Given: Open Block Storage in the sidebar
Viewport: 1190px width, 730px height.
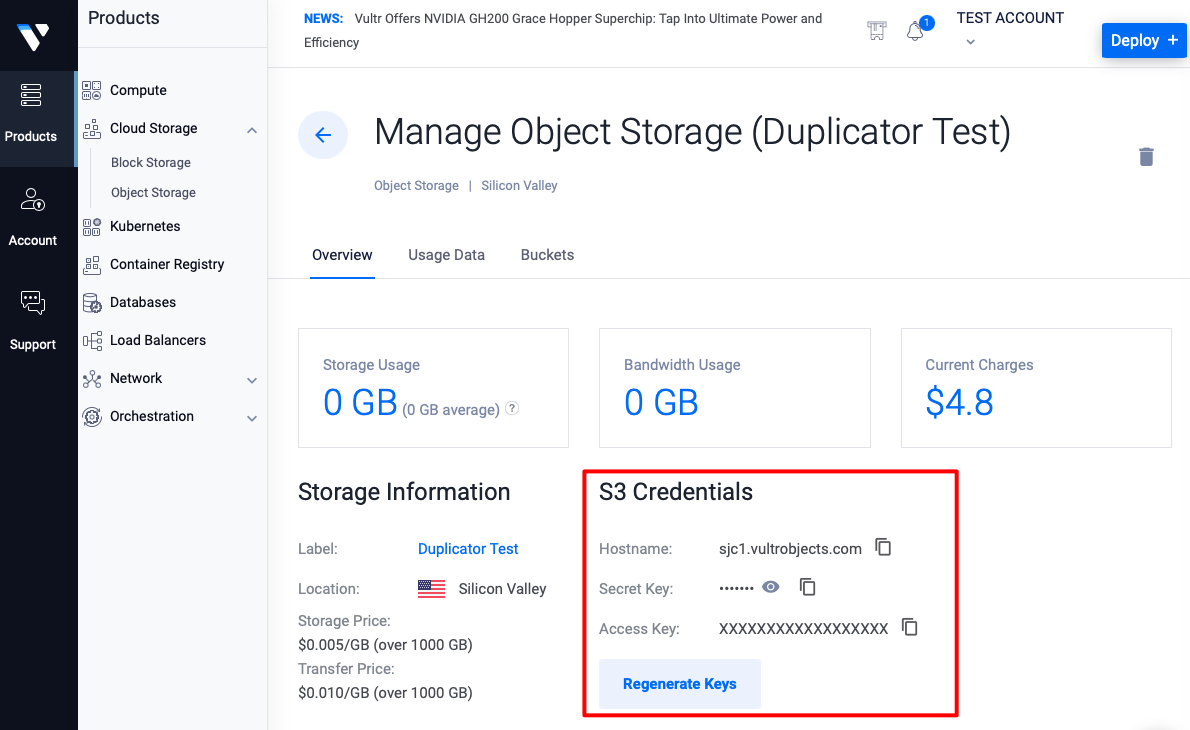Looking at the screenshot, I should (151, 162).
